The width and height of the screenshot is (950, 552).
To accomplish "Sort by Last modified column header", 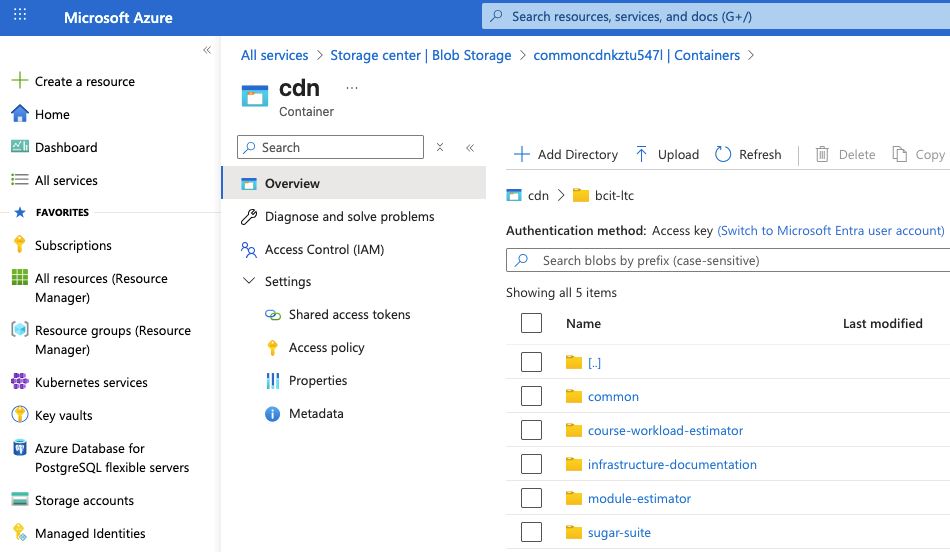I will 882,324.
